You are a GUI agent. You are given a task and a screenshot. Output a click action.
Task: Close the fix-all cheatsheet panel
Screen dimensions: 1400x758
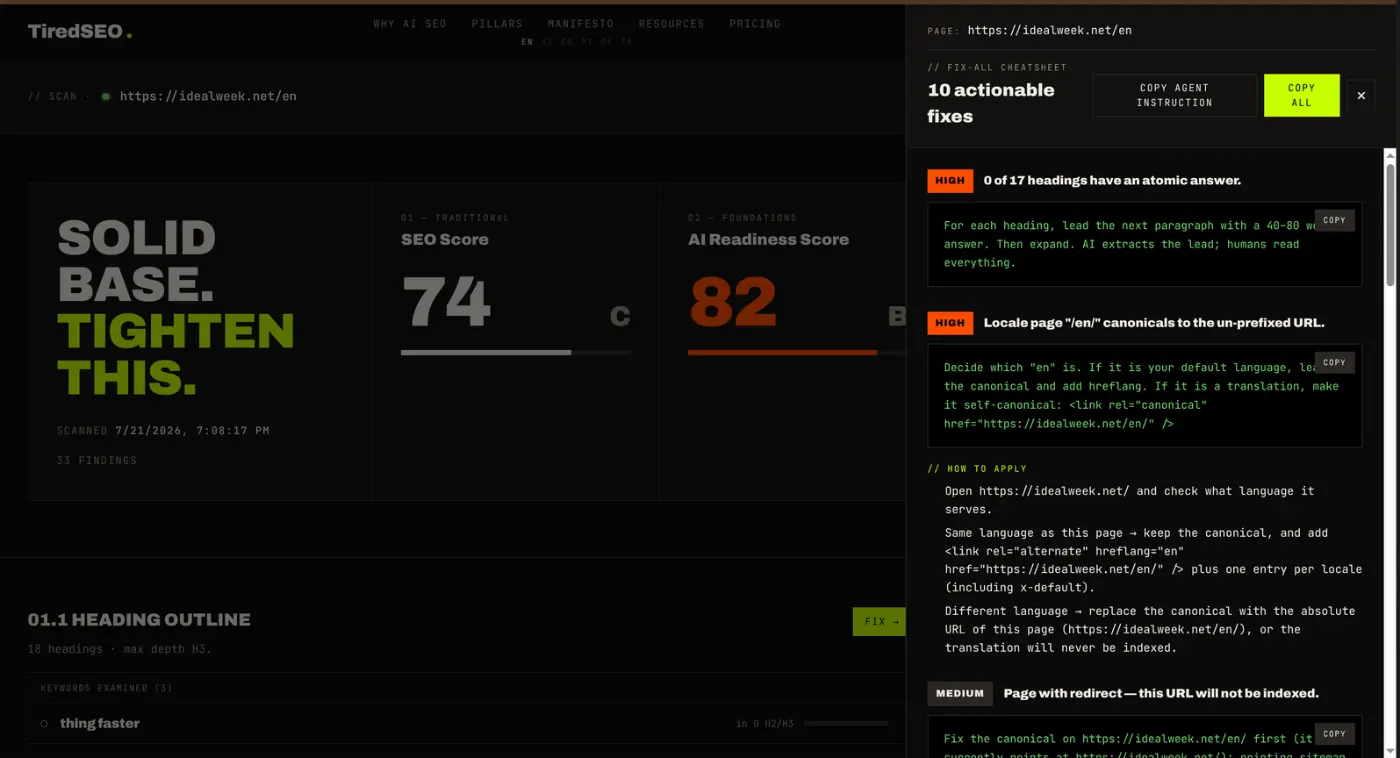(x=1360, y=96)
